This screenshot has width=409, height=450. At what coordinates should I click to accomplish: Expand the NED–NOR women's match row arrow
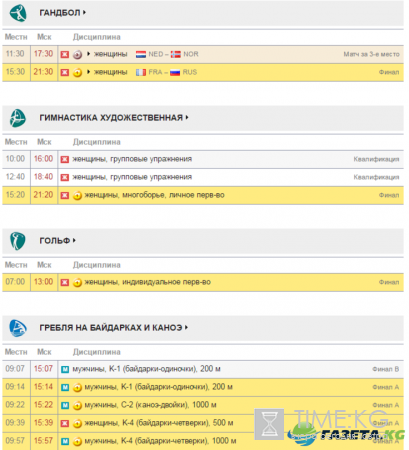(88, 54)
